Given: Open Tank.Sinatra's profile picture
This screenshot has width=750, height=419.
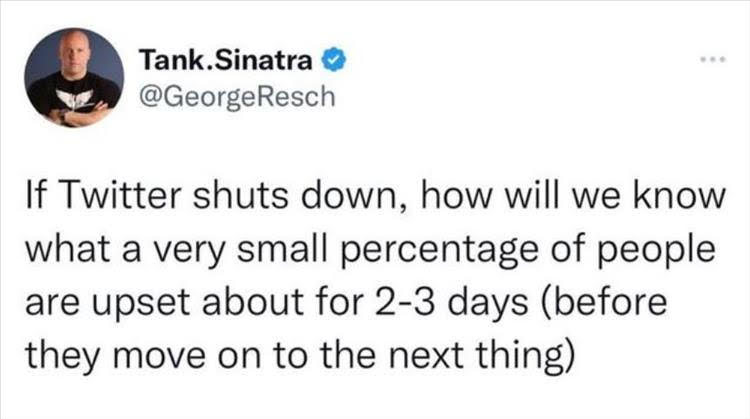Looking at the screenshot, I should pos(75,77).
